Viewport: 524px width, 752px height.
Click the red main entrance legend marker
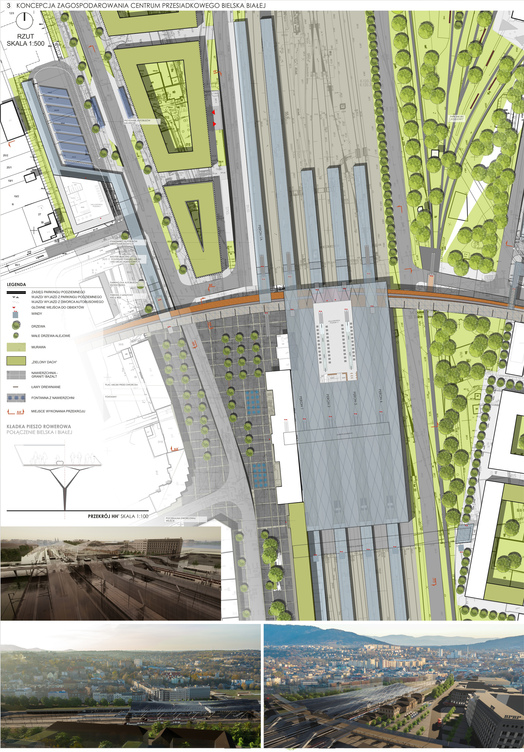coord(14,307)
